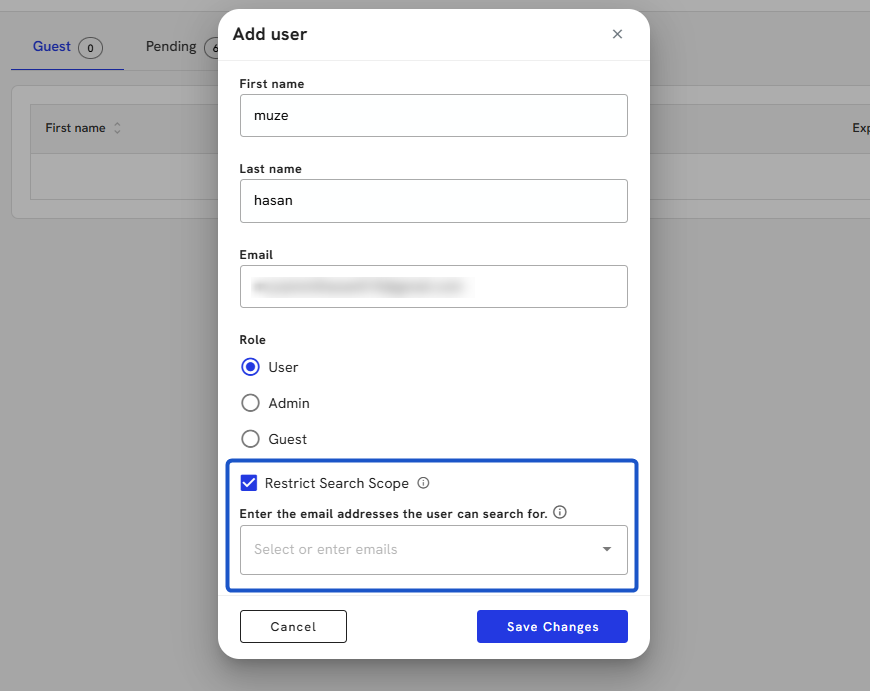Click info icon beside Restrict Search Scope
870x691 pixels.
423,483
